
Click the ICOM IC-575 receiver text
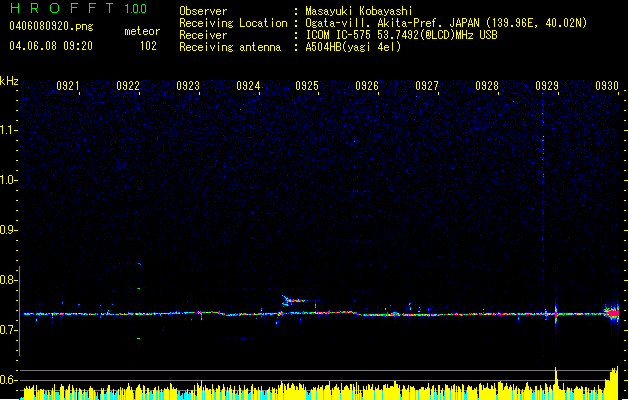[x=402, y=35]
